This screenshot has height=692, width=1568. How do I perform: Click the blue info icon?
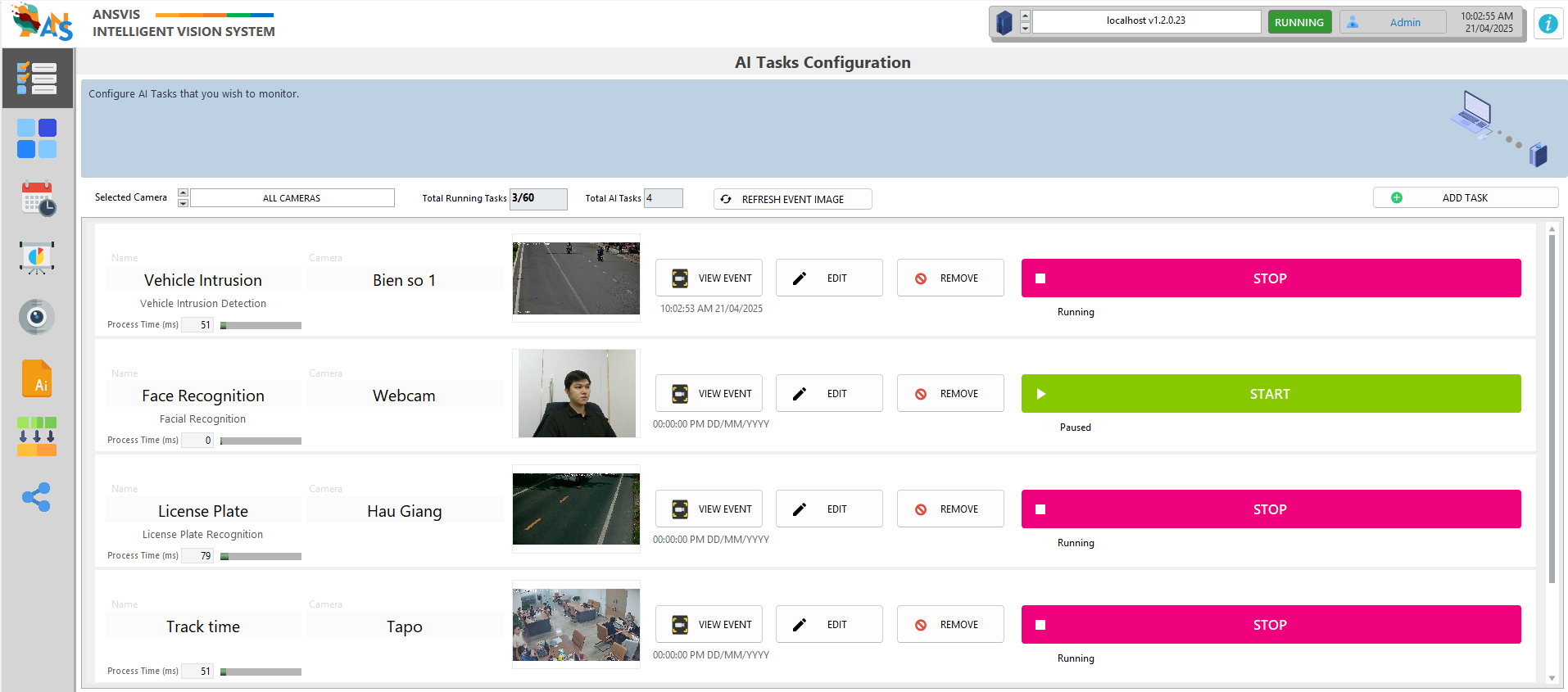(1548, 24)
